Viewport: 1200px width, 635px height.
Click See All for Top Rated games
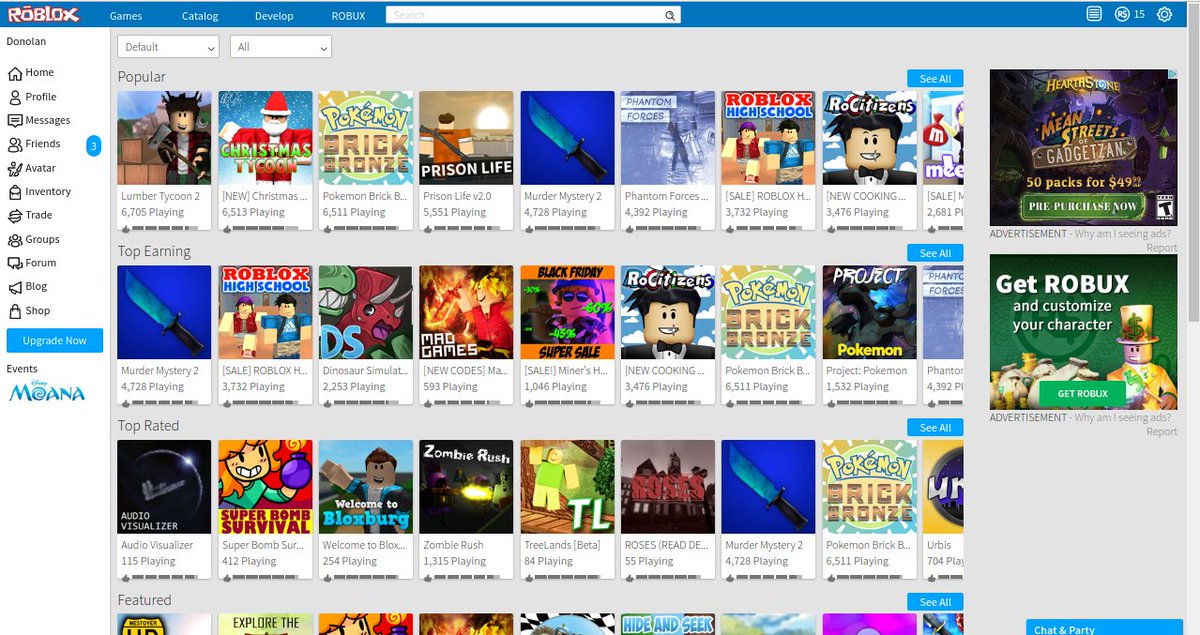tap(935, 427)
